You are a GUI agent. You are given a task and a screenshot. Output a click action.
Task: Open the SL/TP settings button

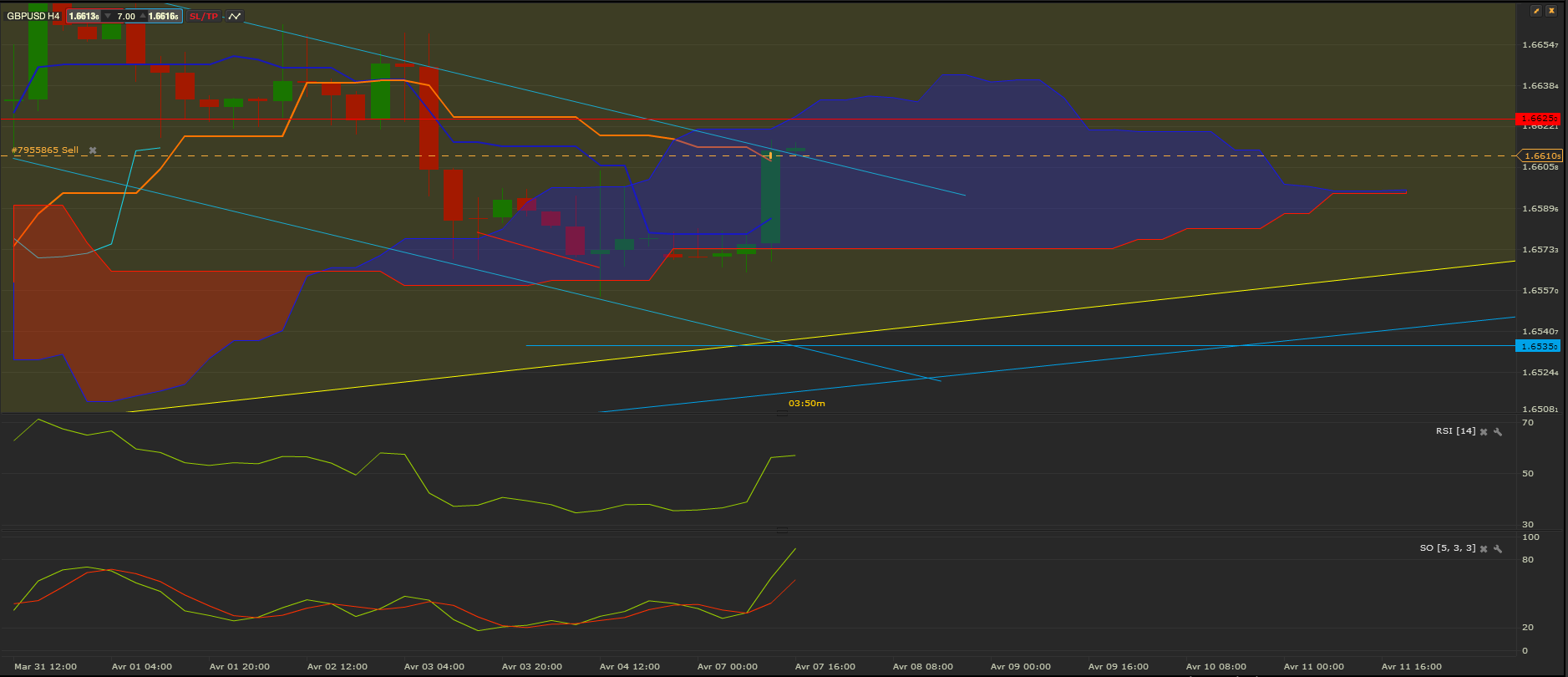pos(203,16)
